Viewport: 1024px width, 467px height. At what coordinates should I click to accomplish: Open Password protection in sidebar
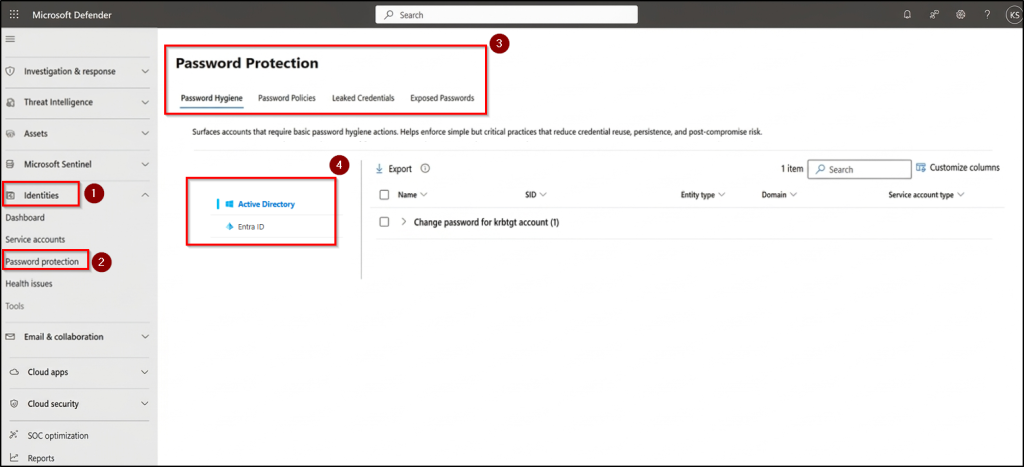click(x=42, y=262)
